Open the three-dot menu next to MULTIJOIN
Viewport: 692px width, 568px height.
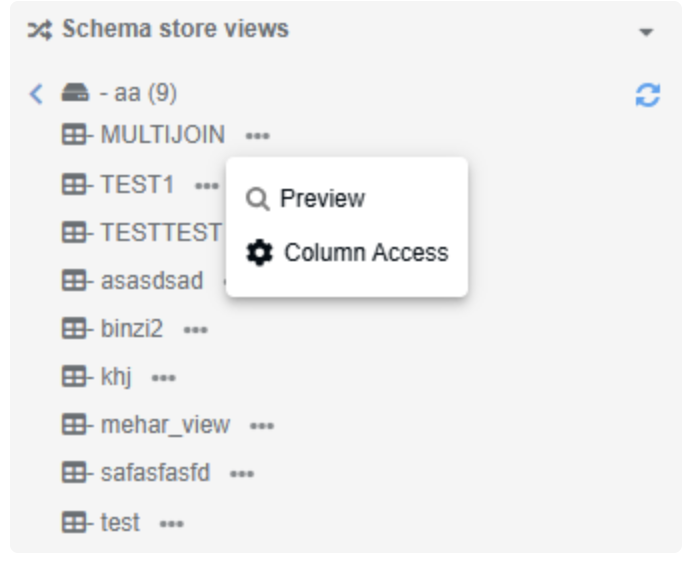[257, 135]
